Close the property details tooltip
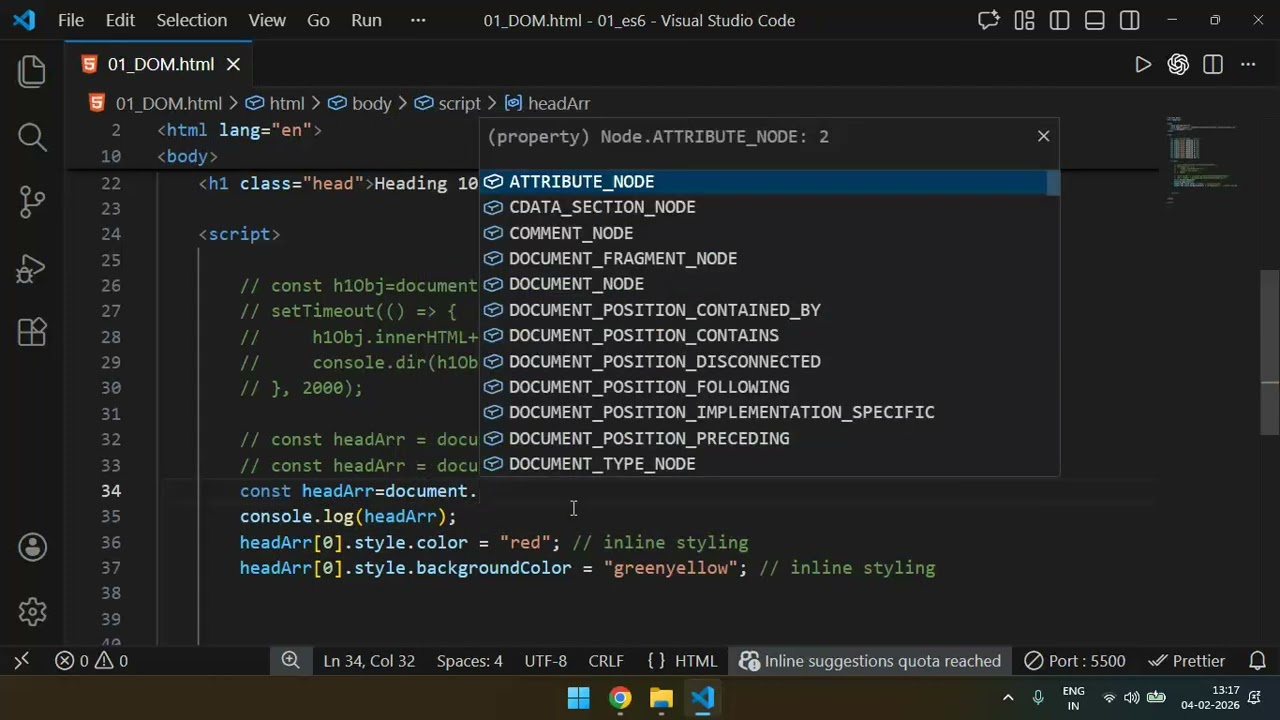The image size is (1280, 720). 1043,136
